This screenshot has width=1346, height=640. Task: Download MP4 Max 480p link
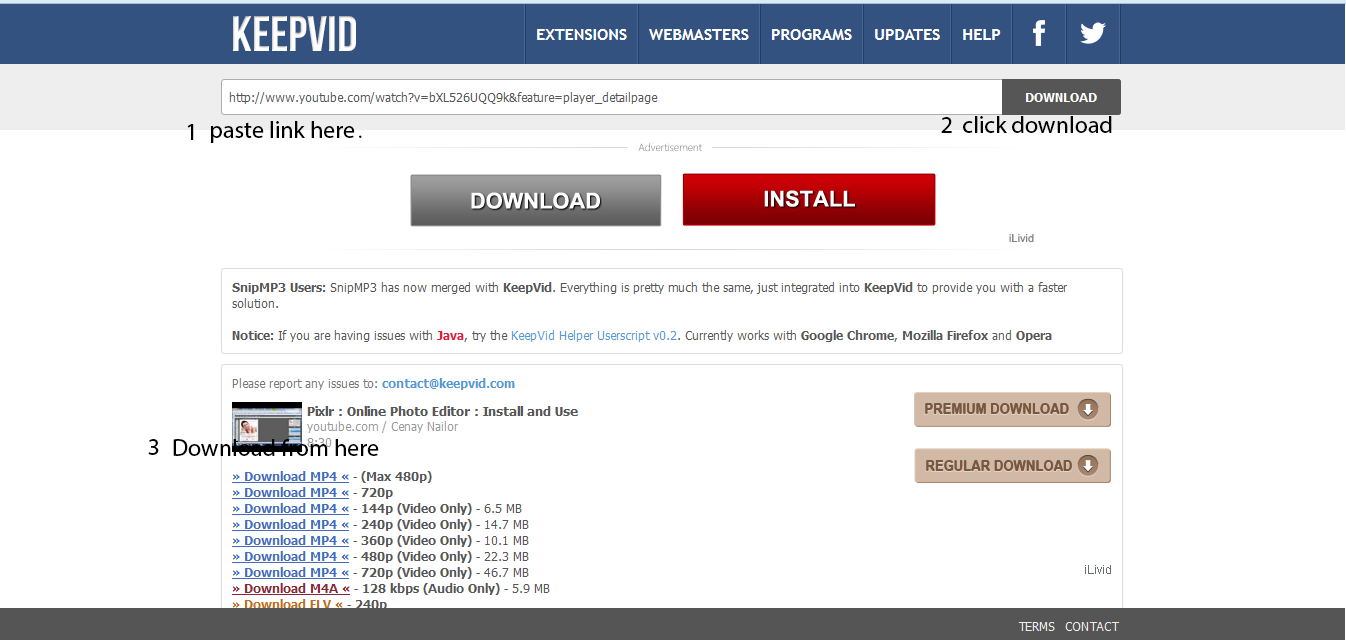click(291, 477)
